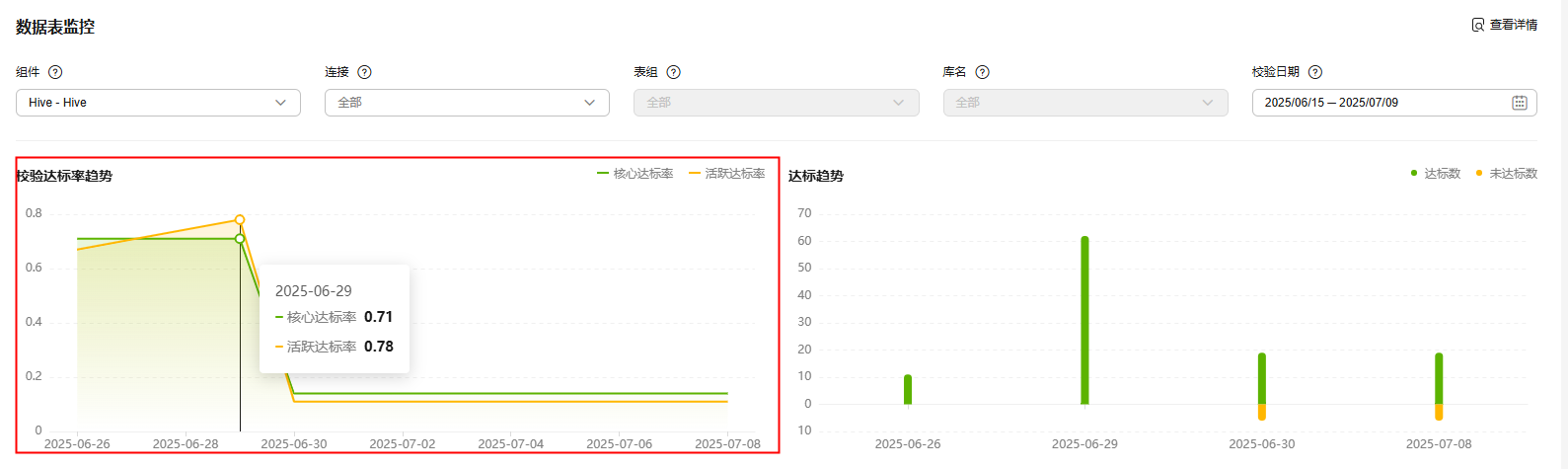
Task: Click y-axis label 70 in bar chart
Action: click(x=804, y=213)
